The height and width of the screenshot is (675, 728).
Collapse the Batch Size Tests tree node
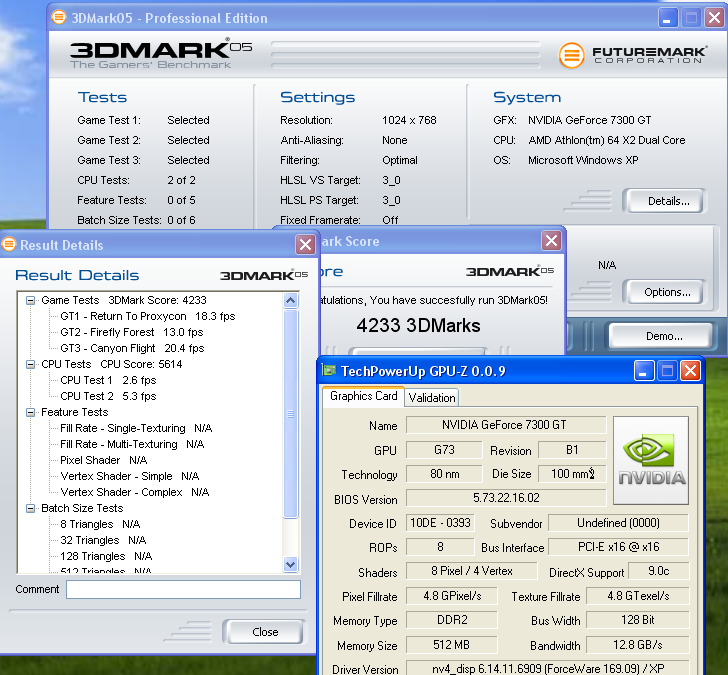[x=31, y=508]
